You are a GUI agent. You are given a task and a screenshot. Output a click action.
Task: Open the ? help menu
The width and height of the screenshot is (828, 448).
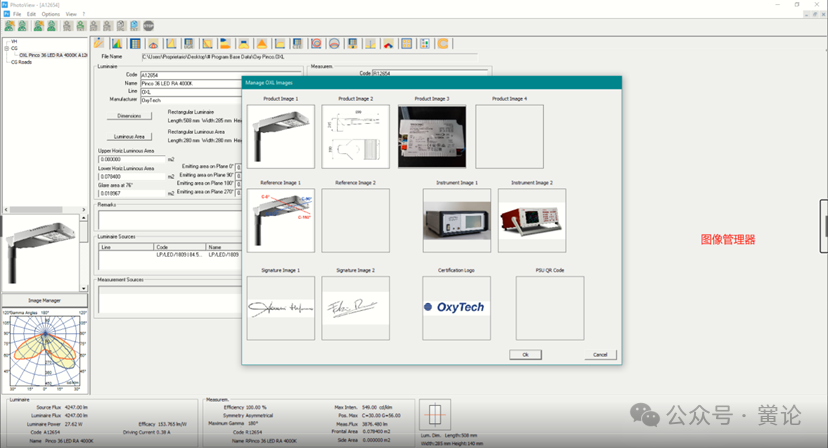point(83,14)
